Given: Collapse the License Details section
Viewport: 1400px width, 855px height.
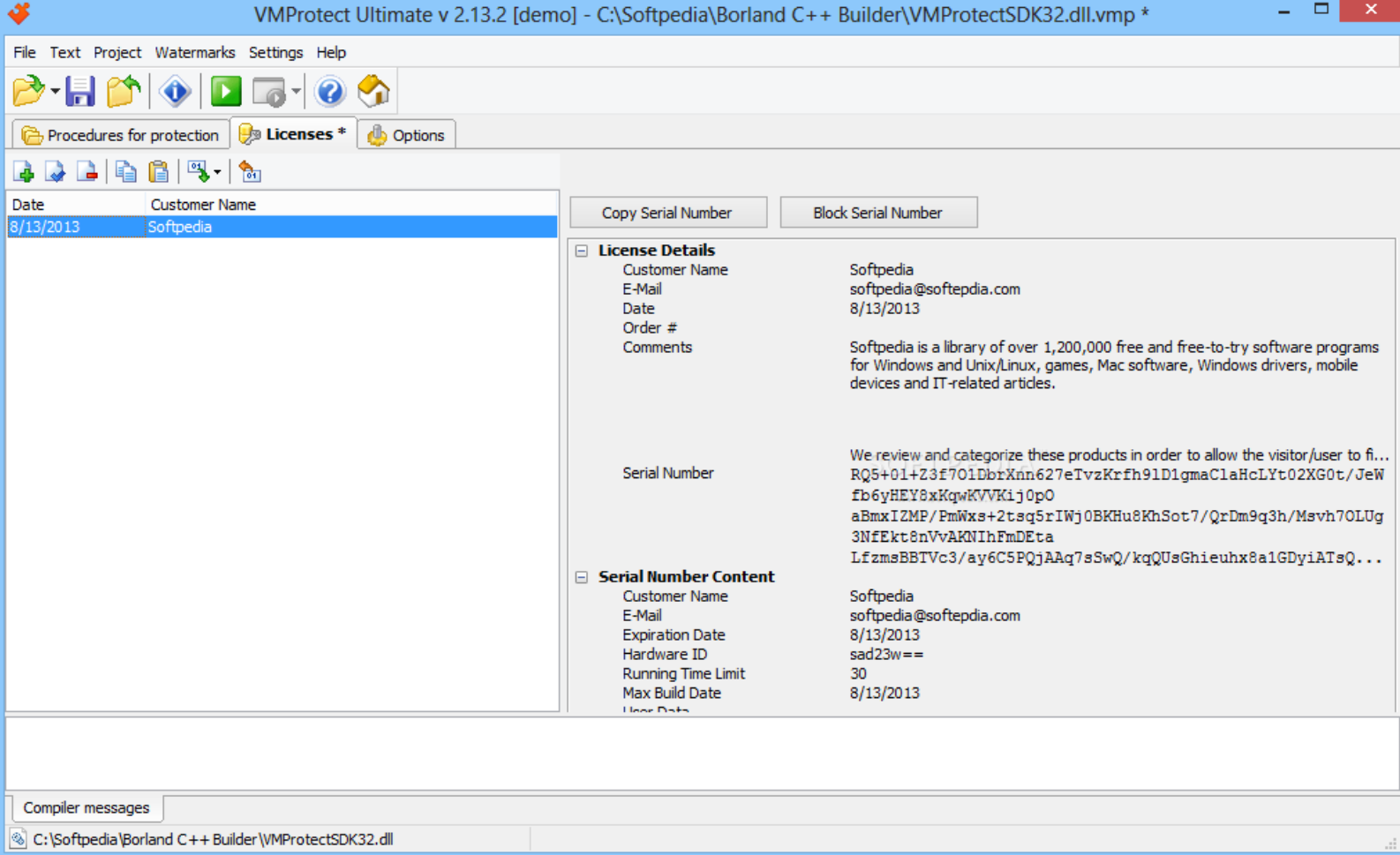Looking at the screenshot, I should [x=582, y=251].
